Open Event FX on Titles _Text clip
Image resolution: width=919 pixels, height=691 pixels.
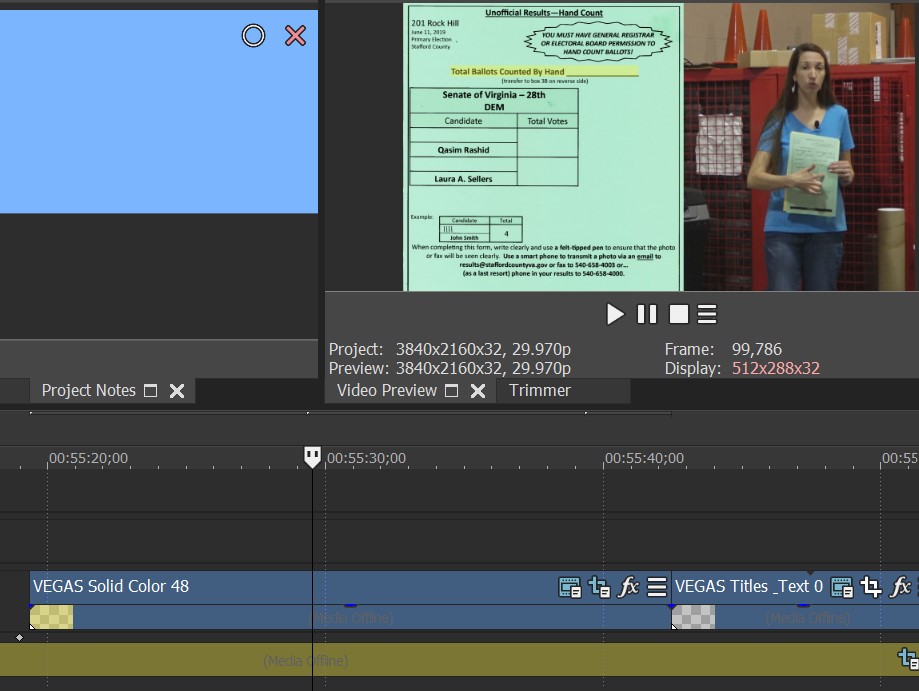click(900, 587)
